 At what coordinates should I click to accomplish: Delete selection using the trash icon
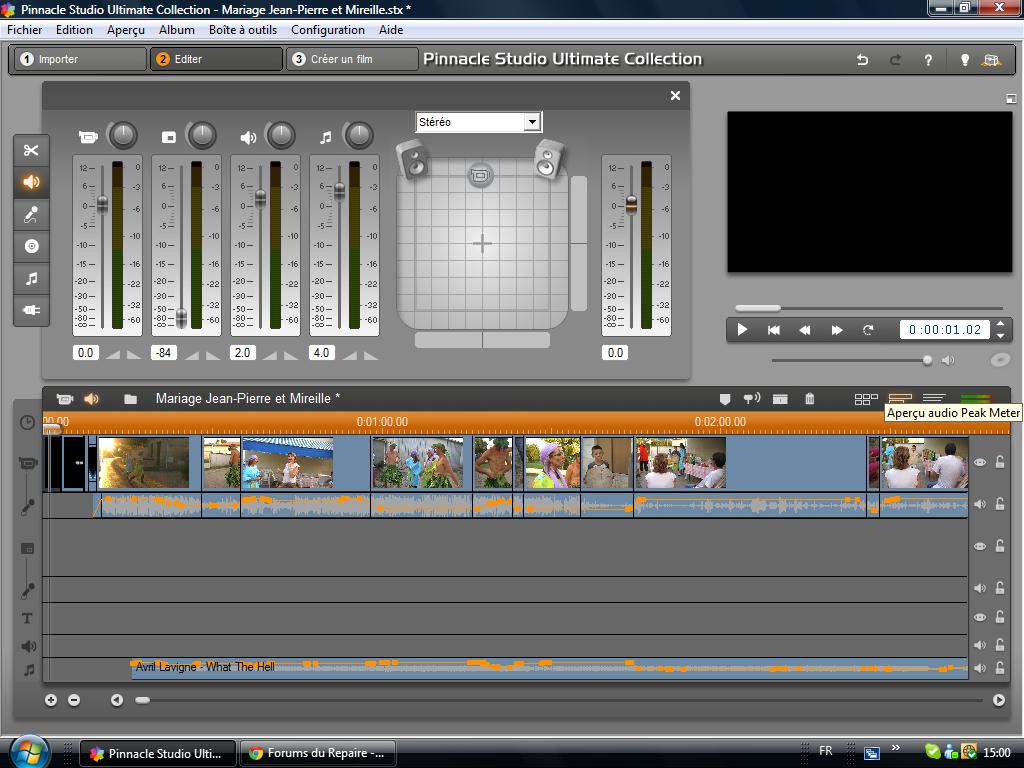pyautogui.click(x=809, y=398)
